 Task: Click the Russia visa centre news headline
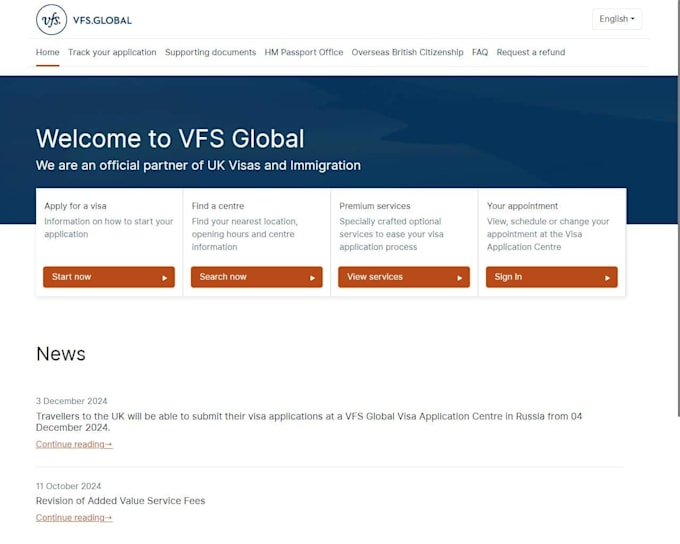point(309,422)
